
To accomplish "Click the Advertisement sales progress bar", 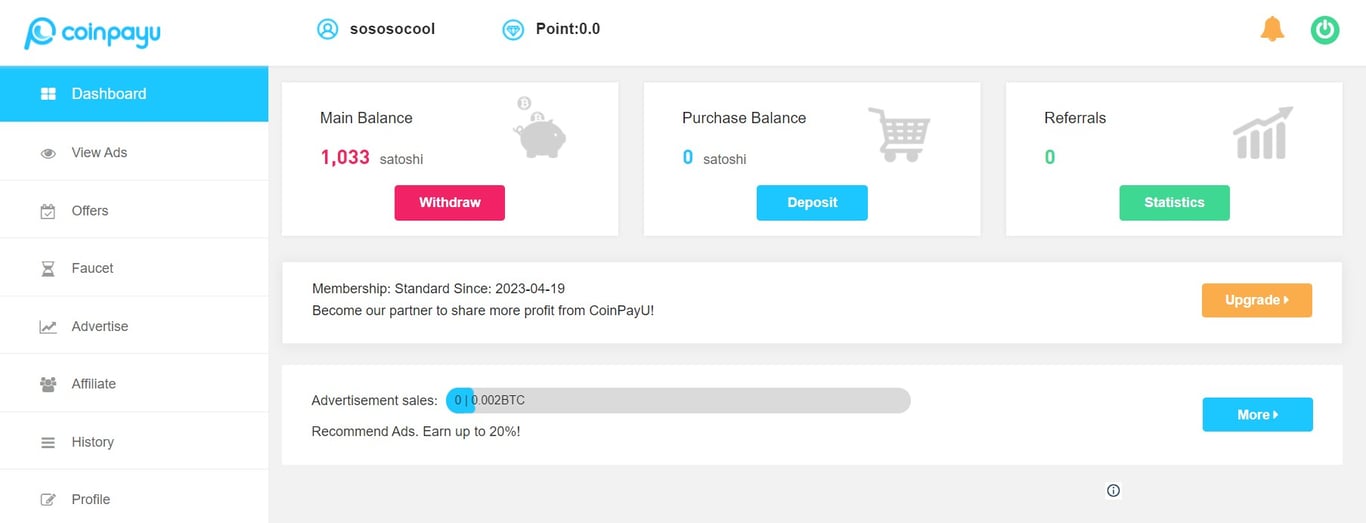I will [x=678, y=400].
